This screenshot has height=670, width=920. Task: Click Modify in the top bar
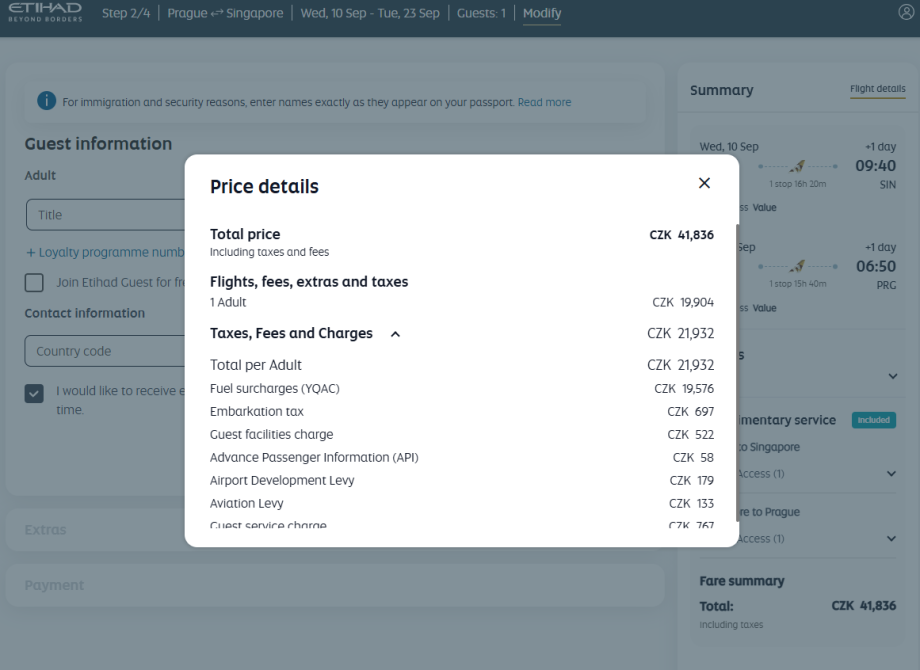pos(542,14)
